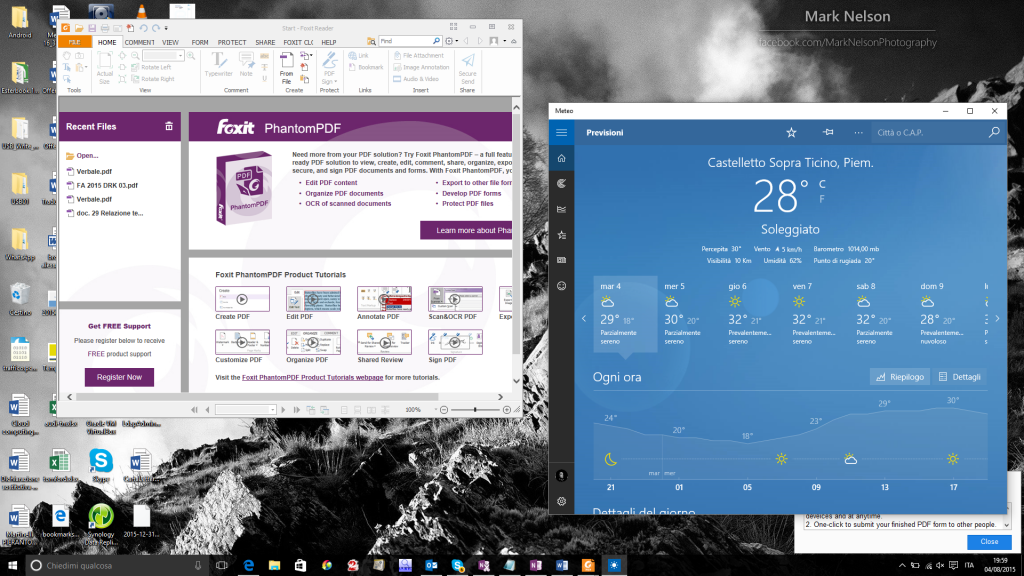Viewport: 1024px width, 576px height.
Task: Click Bookmark in the Links group
Action: point(366,67)
